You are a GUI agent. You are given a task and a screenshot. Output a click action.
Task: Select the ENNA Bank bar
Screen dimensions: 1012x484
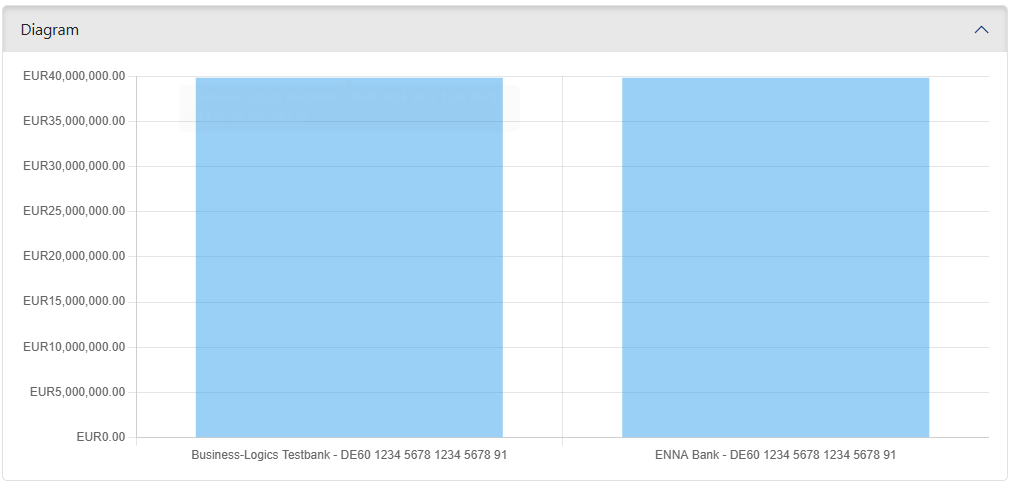click(x=775, y=257)
